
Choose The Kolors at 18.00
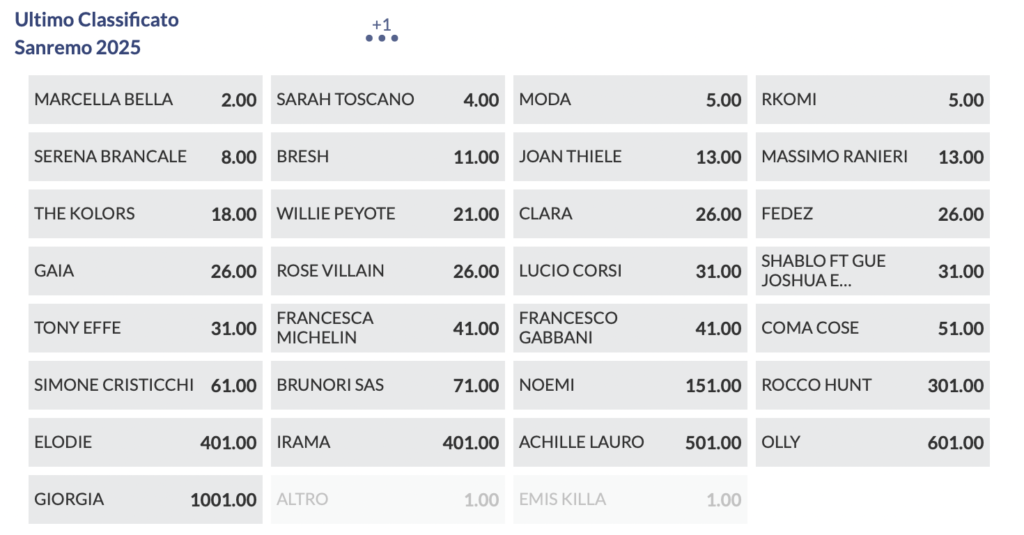tap(145, 214)
